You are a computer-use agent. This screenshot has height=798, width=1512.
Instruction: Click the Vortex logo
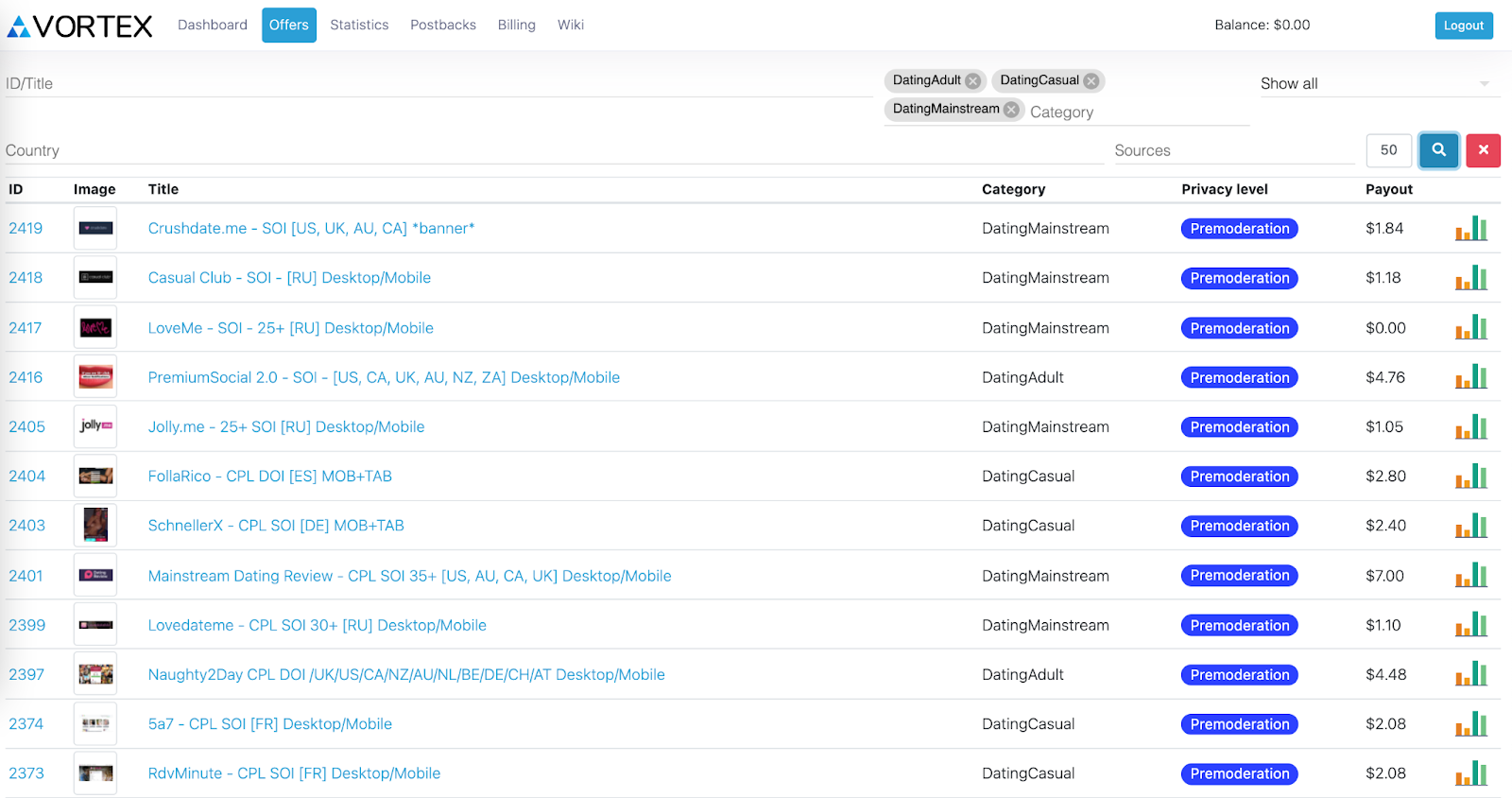click(79, 26)
